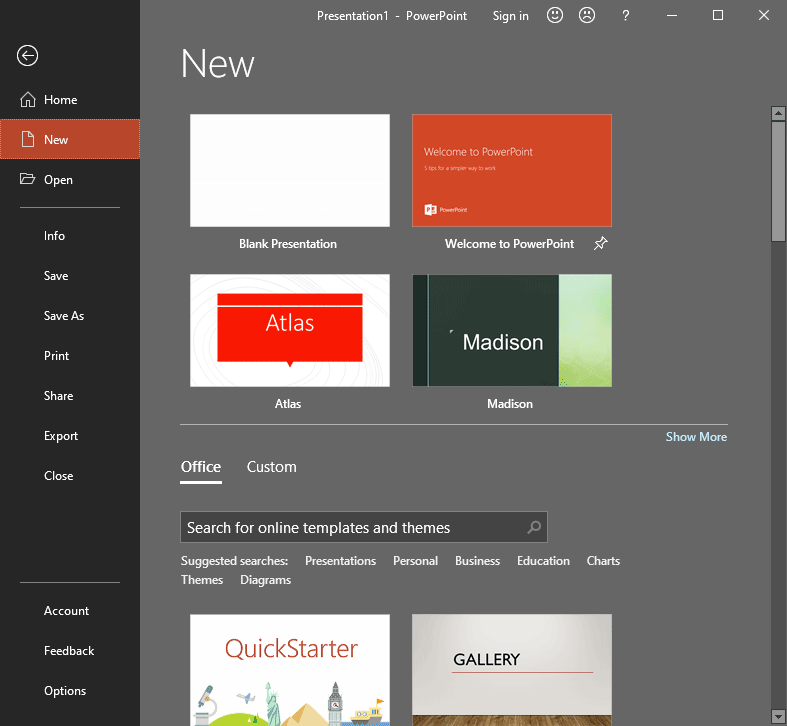Click Sign in at the title bar

pos(510,16)
